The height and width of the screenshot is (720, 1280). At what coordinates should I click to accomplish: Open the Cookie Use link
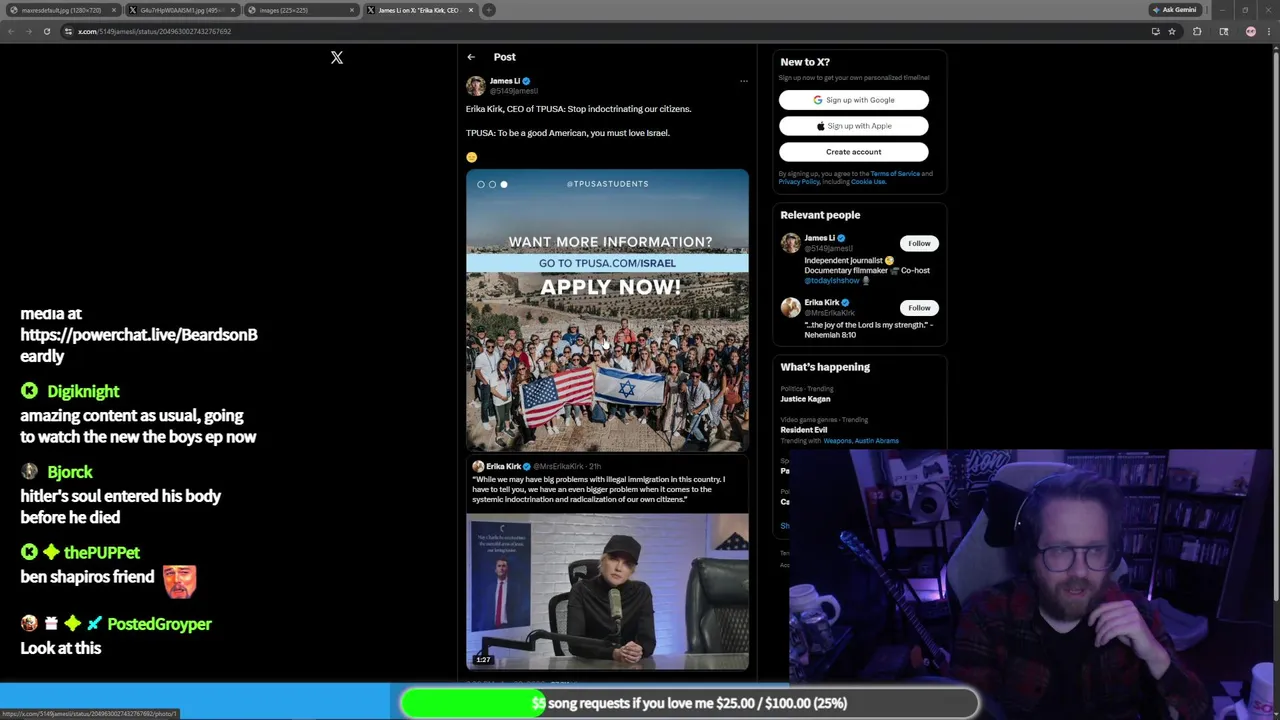point(868,182)
